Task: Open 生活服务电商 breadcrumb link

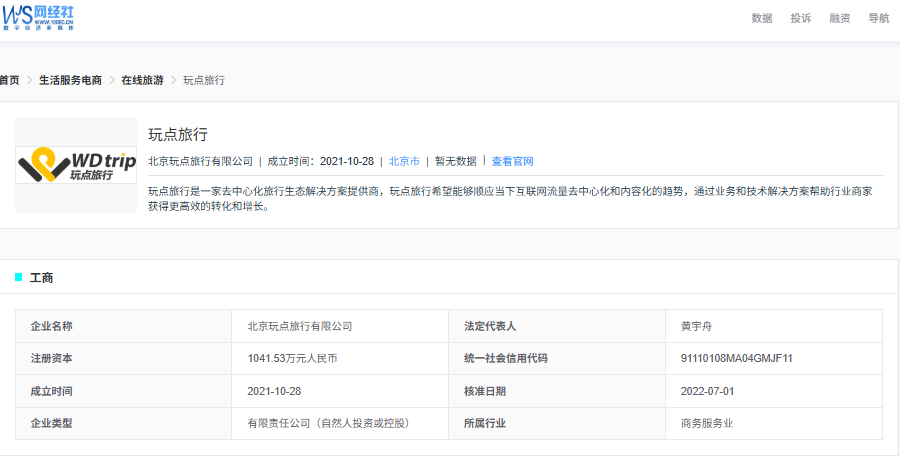Action: 70,80
